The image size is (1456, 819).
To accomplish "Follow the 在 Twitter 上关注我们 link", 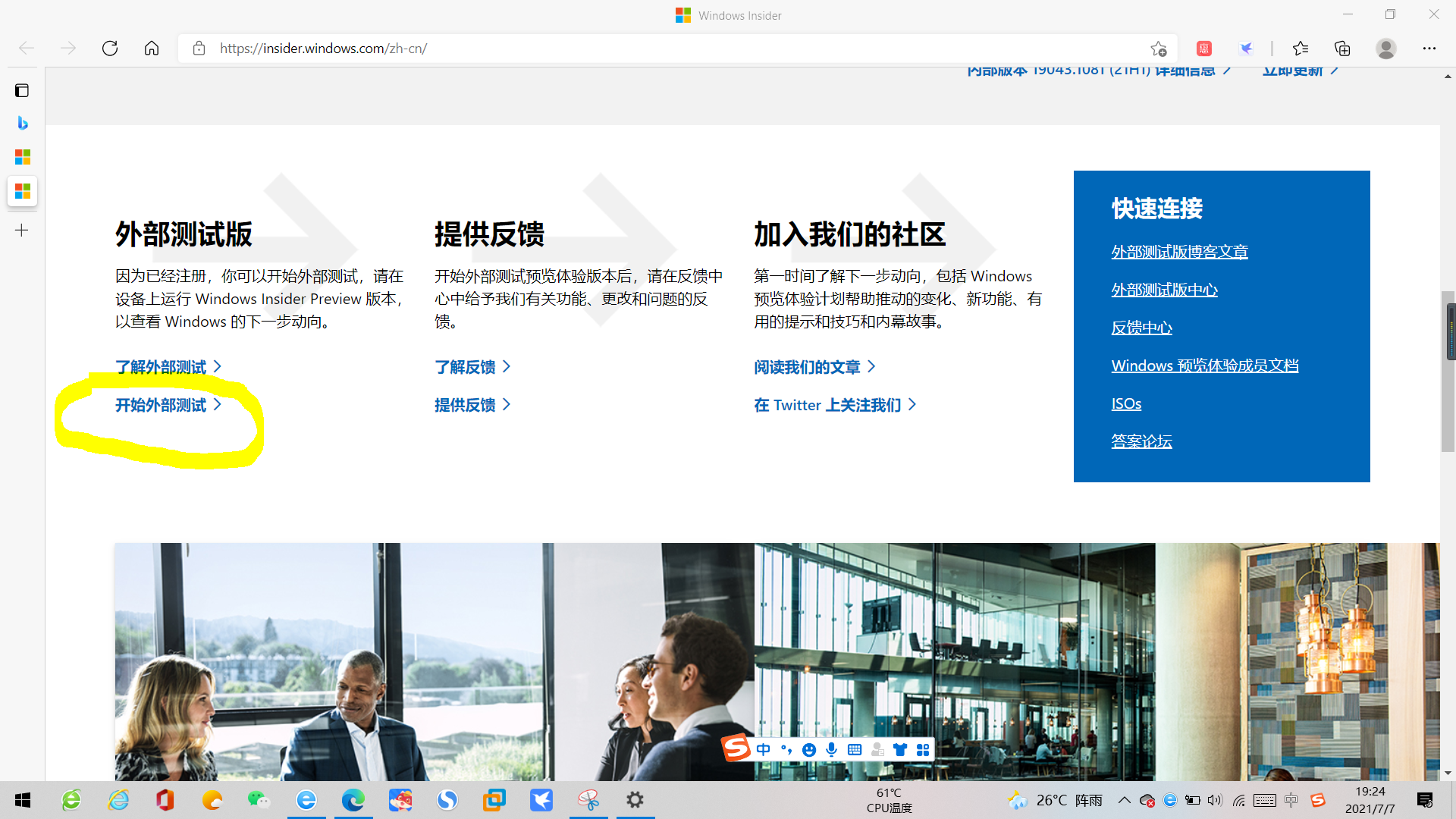I will (835, 405).
